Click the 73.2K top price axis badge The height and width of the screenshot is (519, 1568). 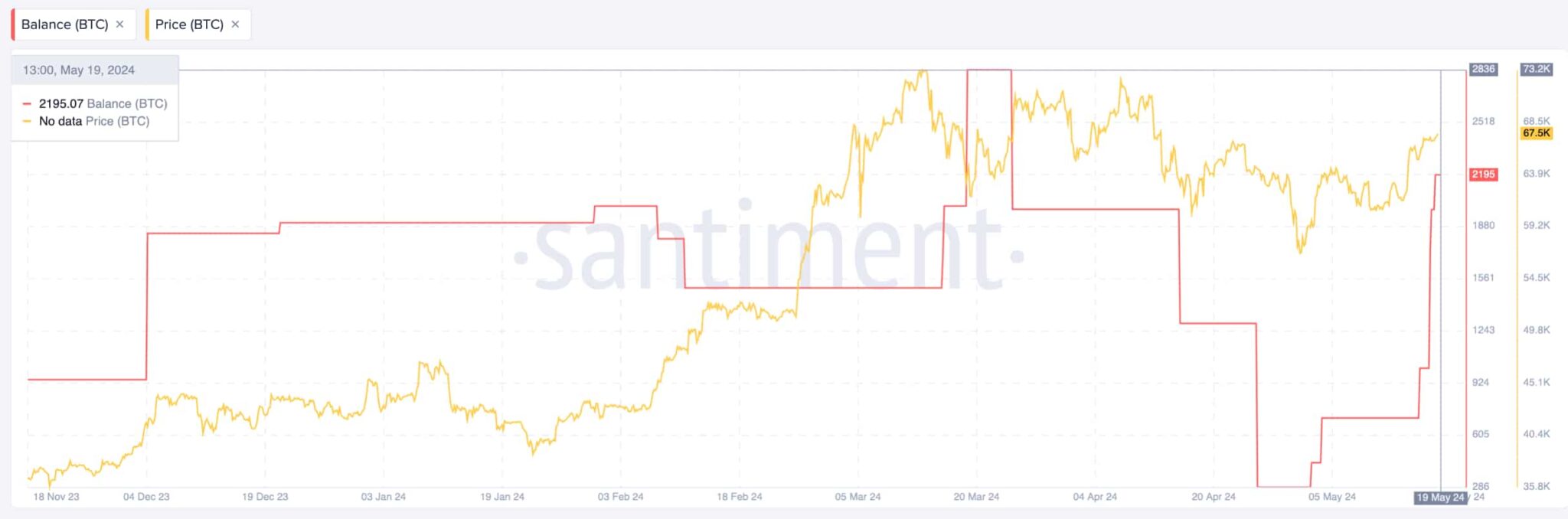point(1536,69)
